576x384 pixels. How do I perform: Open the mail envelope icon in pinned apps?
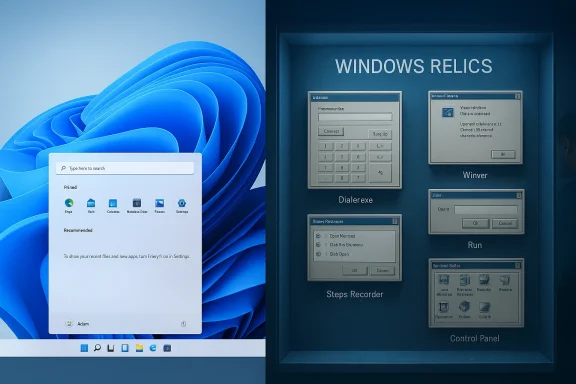pos(91,203)
